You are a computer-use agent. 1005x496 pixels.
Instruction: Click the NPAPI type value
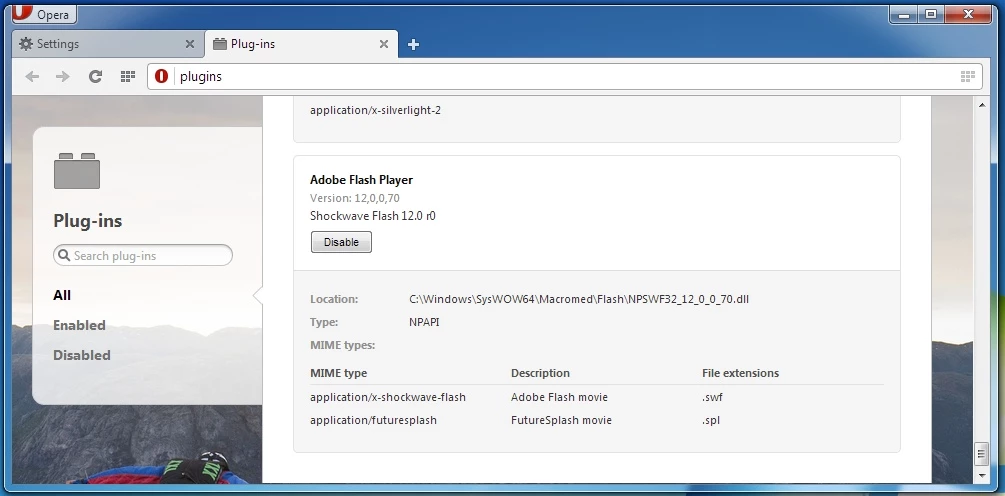pos(424,322)
